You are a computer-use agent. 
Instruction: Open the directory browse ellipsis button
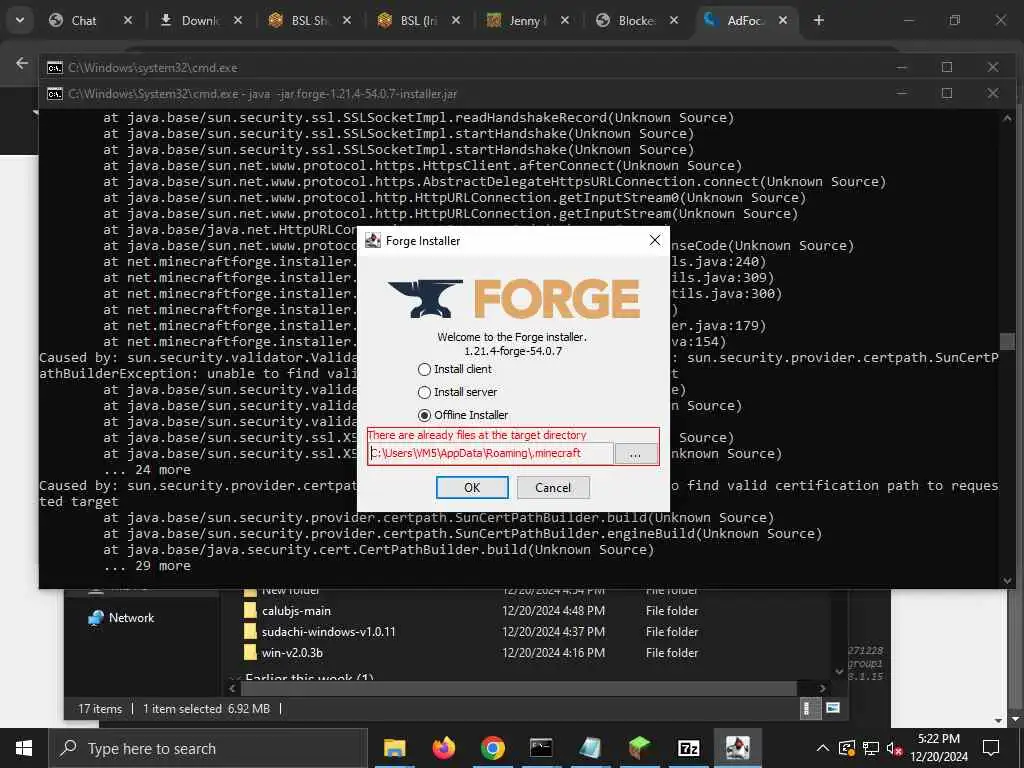coord(635,454)
